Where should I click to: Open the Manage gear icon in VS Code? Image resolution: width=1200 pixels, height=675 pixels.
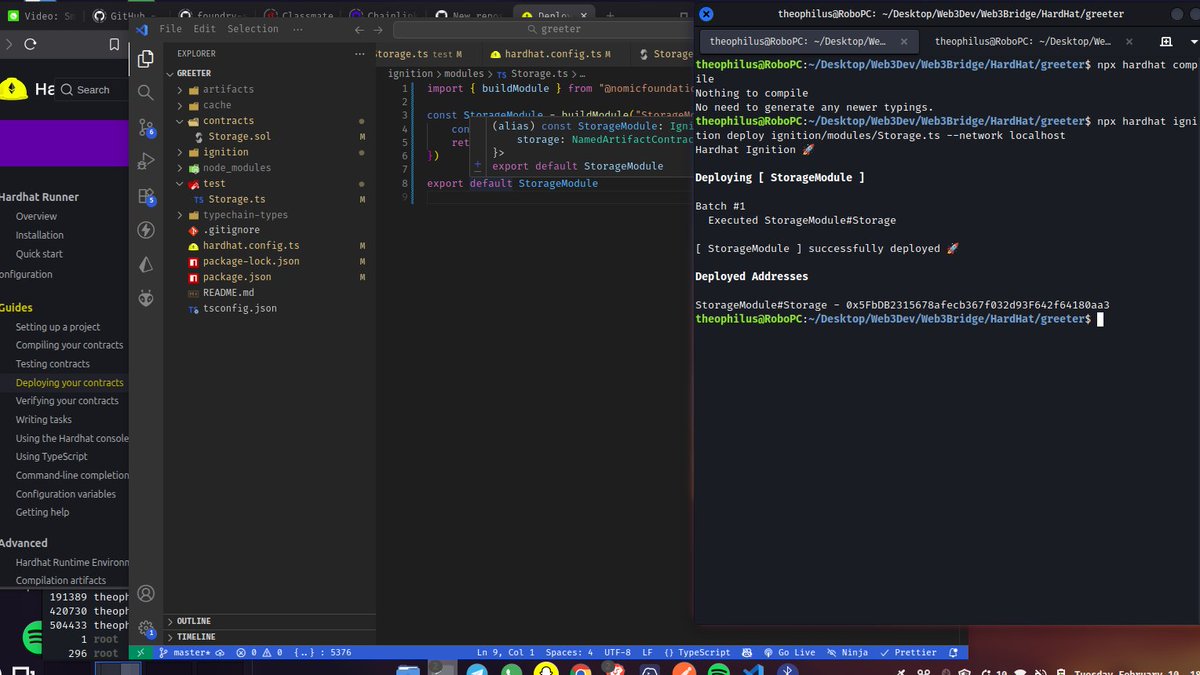pos(146,628)
